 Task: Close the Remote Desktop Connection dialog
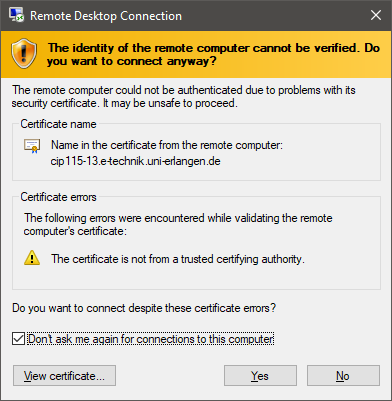coord(376,15)
